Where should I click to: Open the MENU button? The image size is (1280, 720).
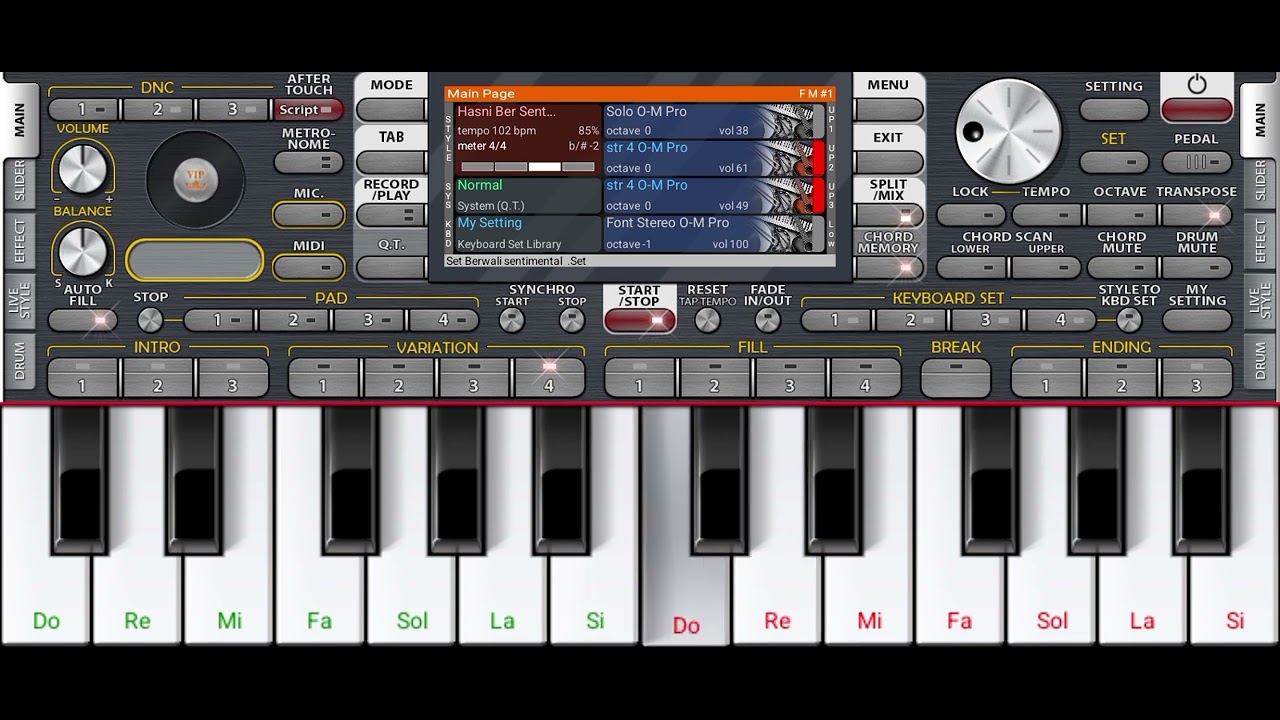click(x=888, y=109)
